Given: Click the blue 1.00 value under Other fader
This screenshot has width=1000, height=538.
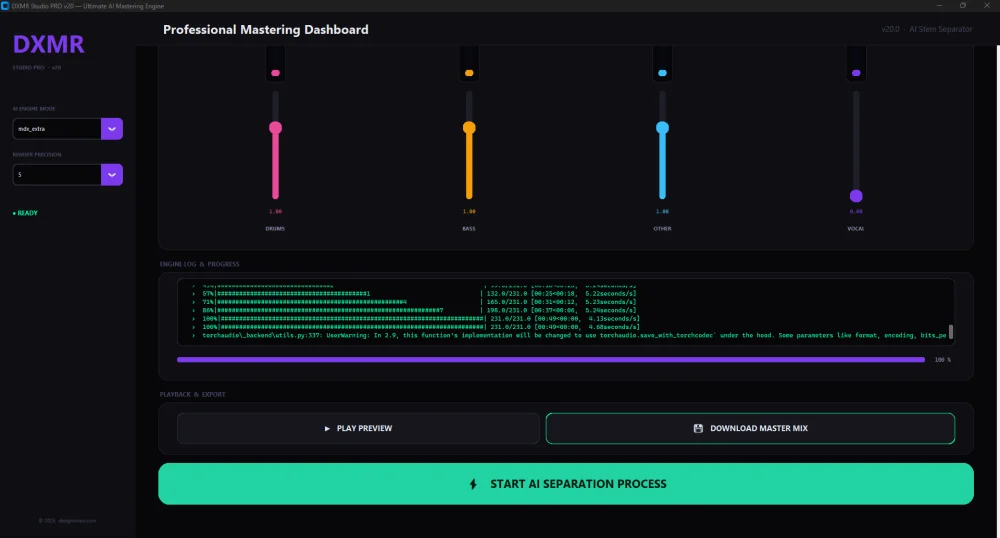Looking at the screenshot, I should coord(663,212).
